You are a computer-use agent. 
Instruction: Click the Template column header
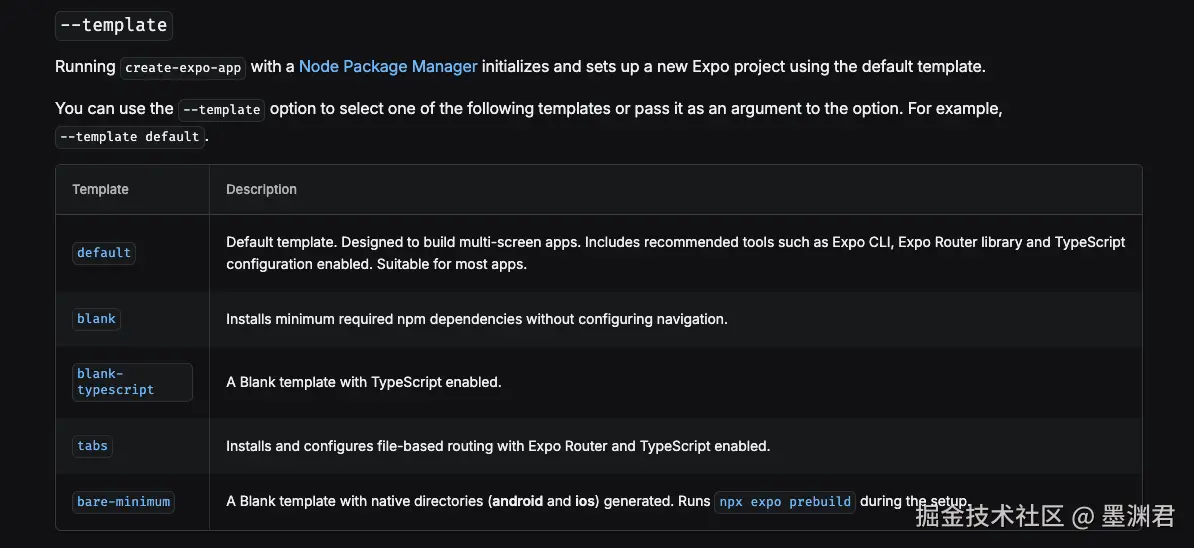pyautogui.click(x=100, y=189)
